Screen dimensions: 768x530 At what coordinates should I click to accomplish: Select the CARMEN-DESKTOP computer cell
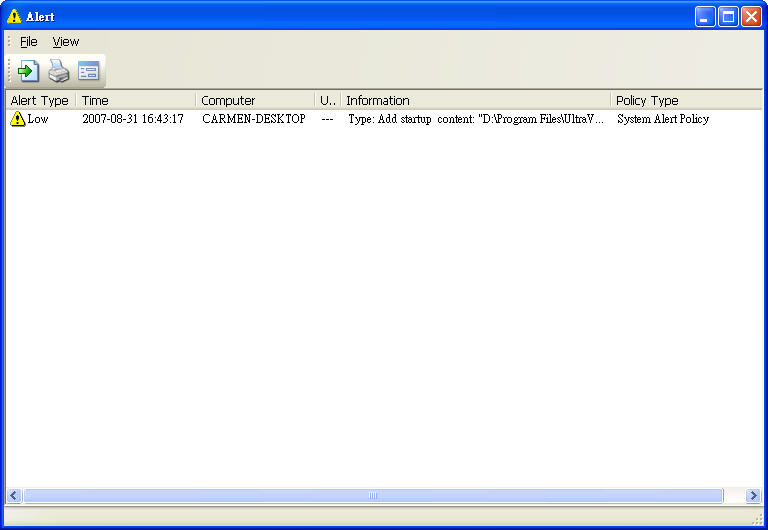254,119
